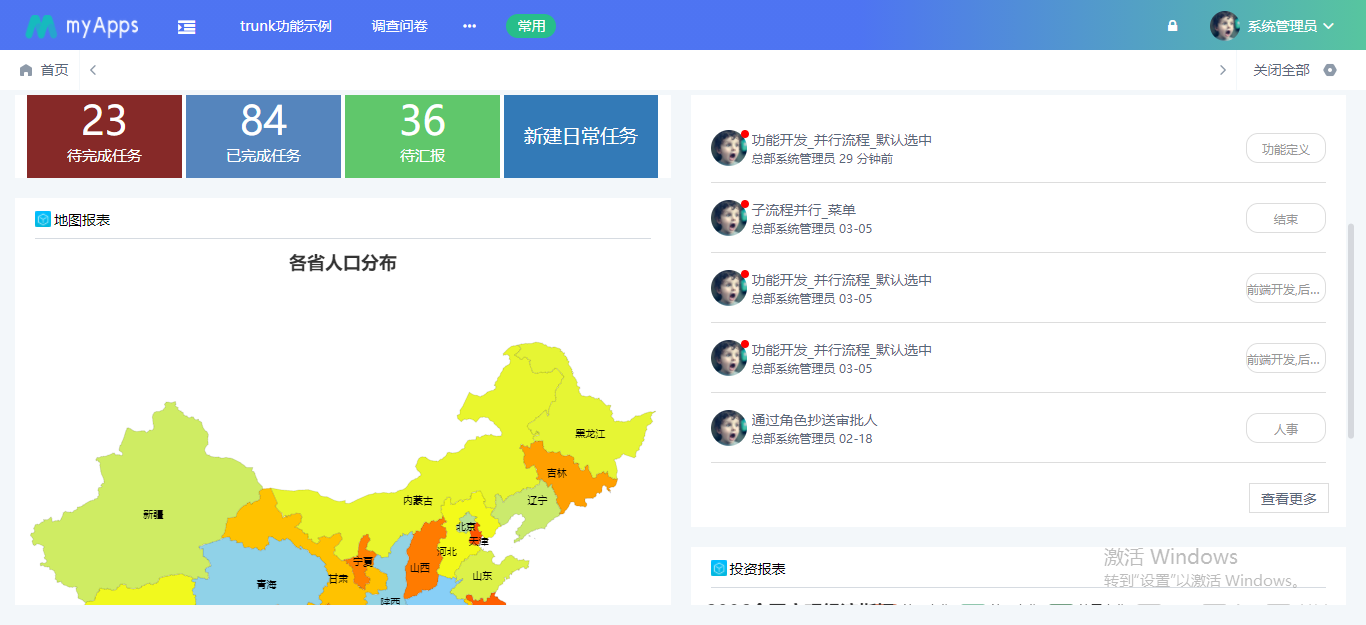Screen dimensions: 1366x625
Task: Click the right chevron to scroll tabs
Action: (1222, 69)
